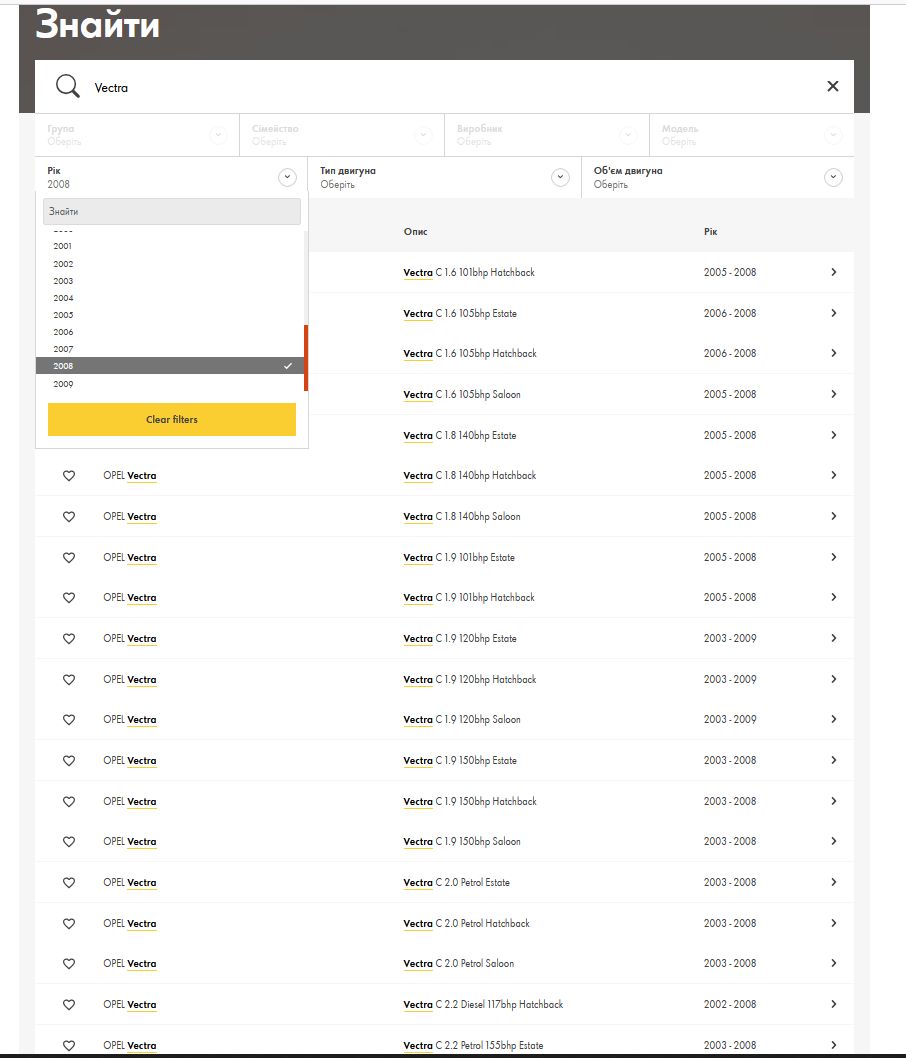Open arrow for Vectra C 1.6 105bhp Saloon
The height and width of the screenshot is (1058, 906).
(x=834, y=394)
